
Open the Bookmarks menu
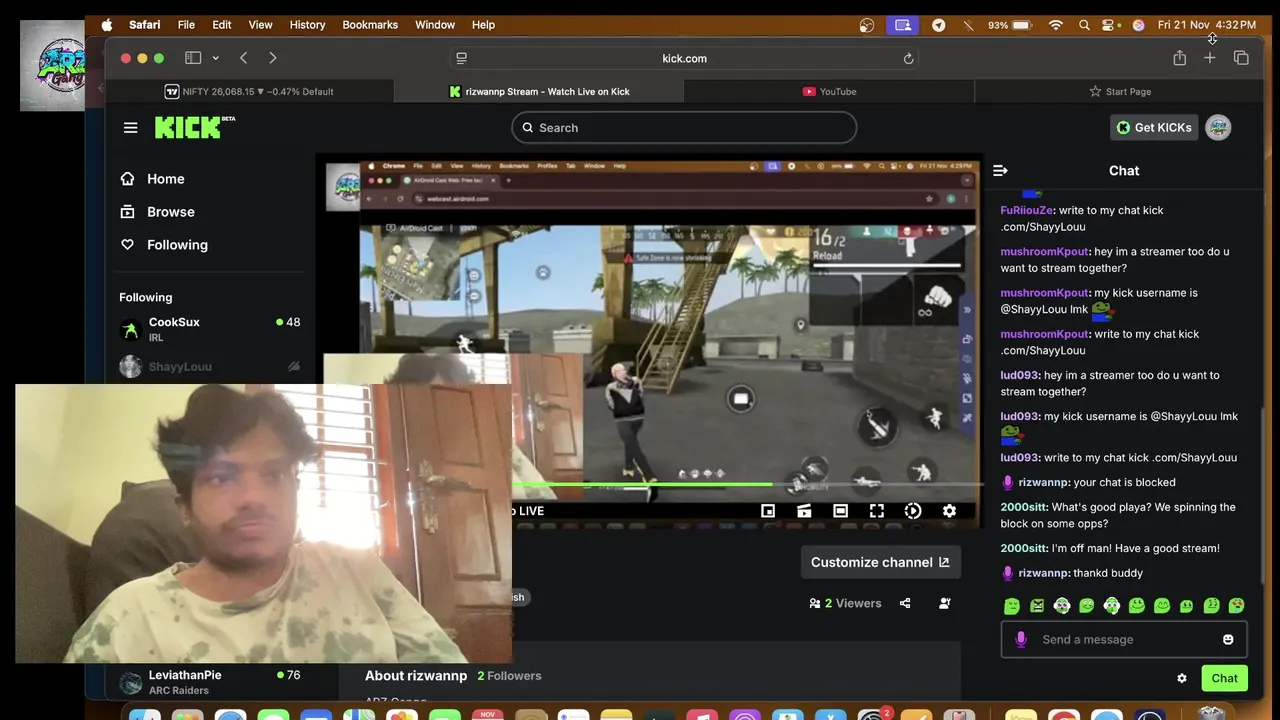pyautogui.click(x=370, y=25)
